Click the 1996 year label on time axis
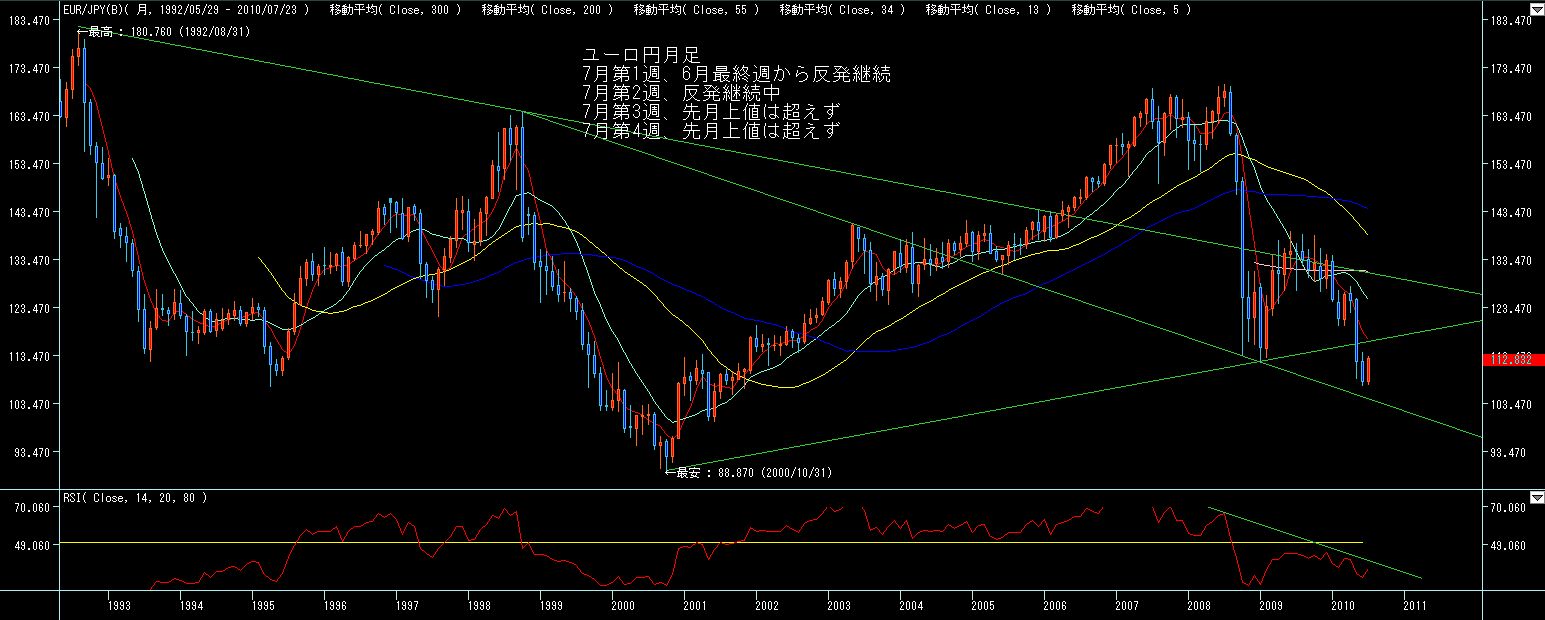The image size is (1545, 620). point(335,605)
